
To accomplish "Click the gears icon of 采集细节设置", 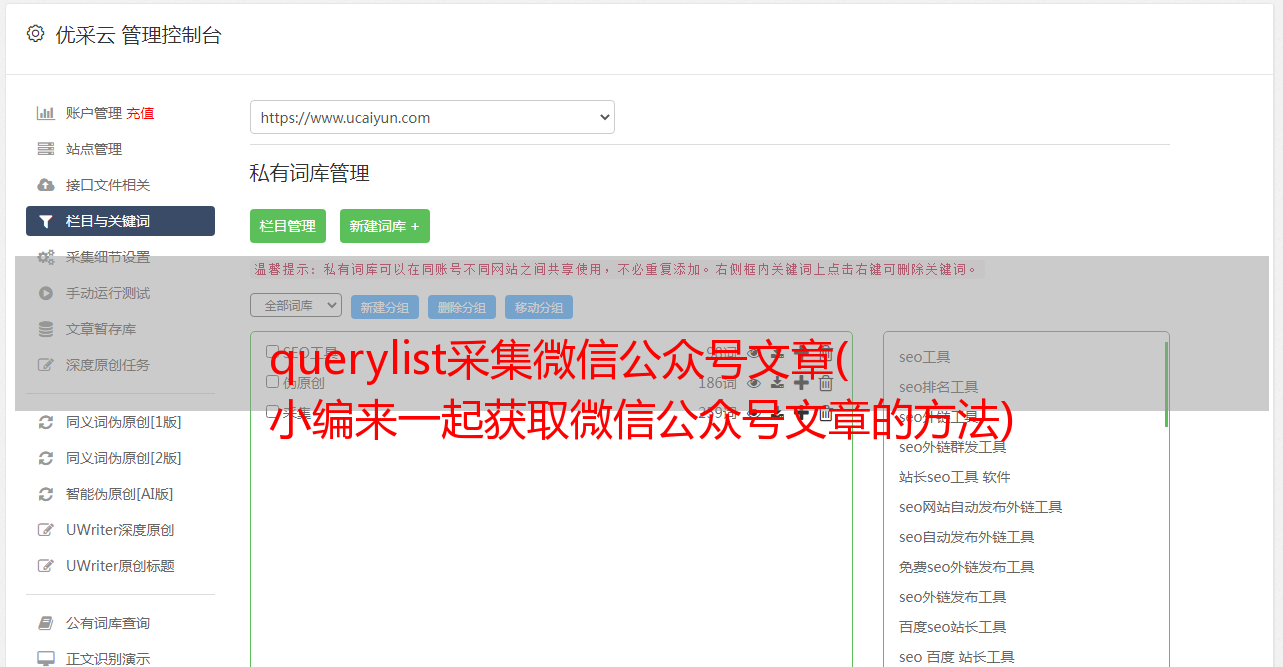I will pyautogui.click(x=46, y=257).
